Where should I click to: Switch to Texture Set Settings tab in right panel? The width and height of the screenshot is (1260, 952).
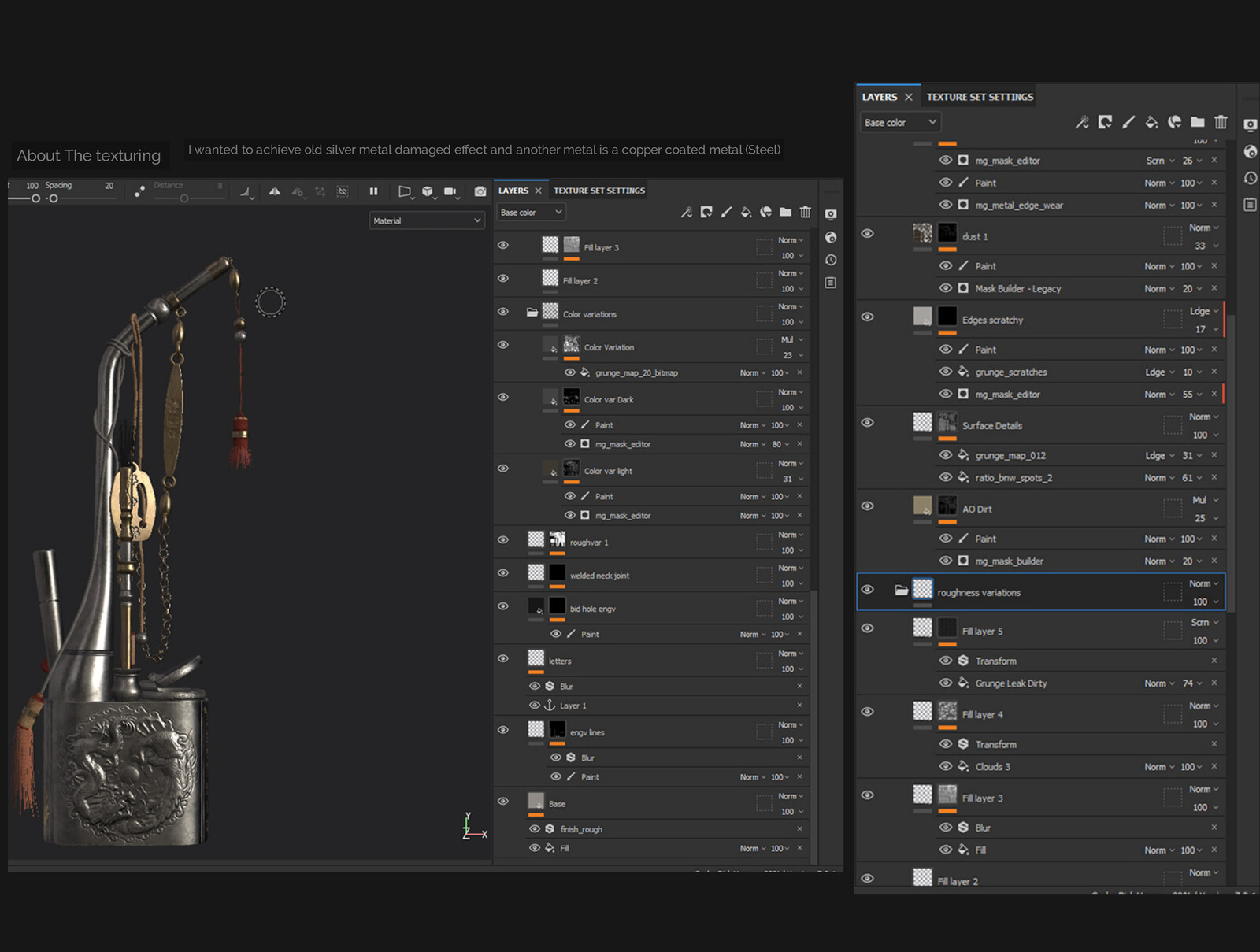click(x=980, y=97)
